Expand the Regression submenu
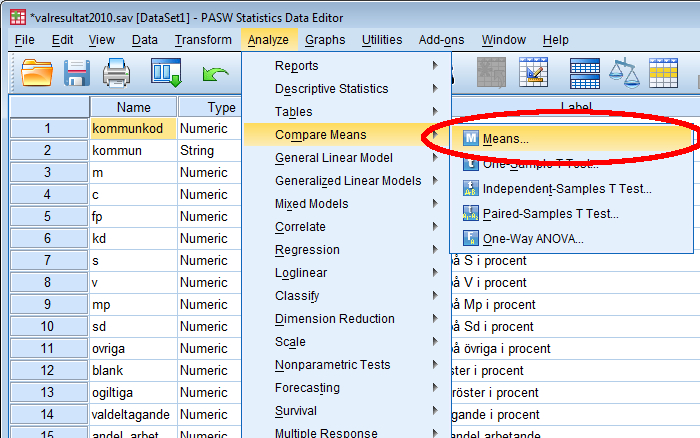 307,250
